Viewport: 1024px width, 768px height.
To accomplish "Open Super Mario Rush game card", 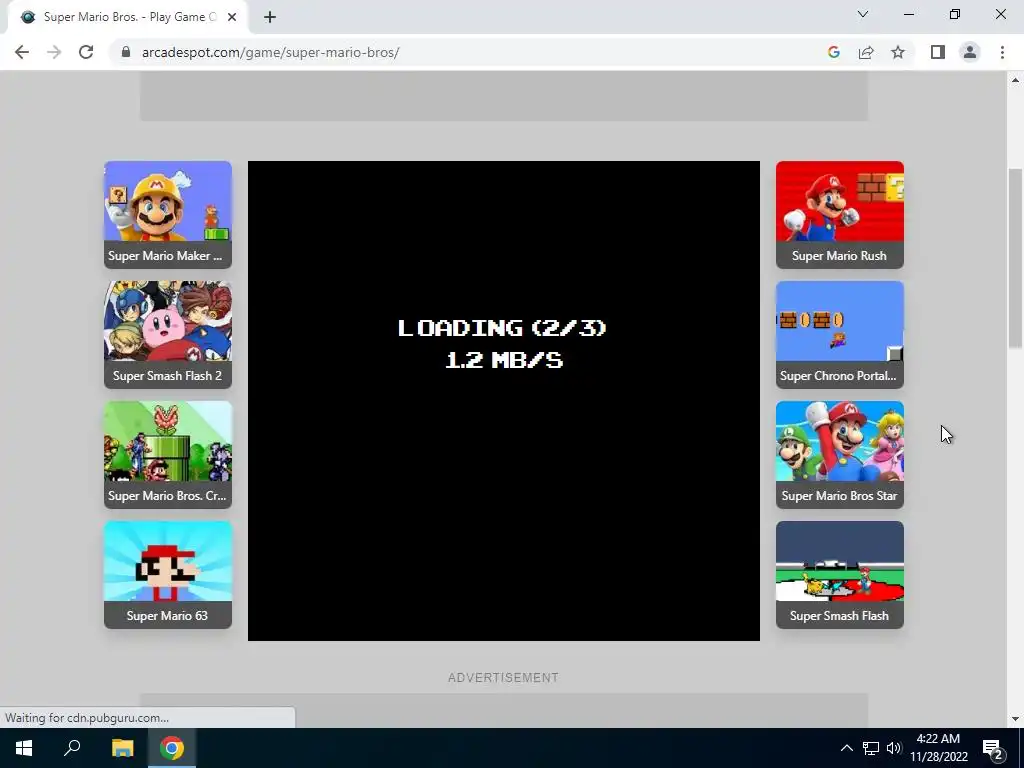I will [x=840, y=215].
